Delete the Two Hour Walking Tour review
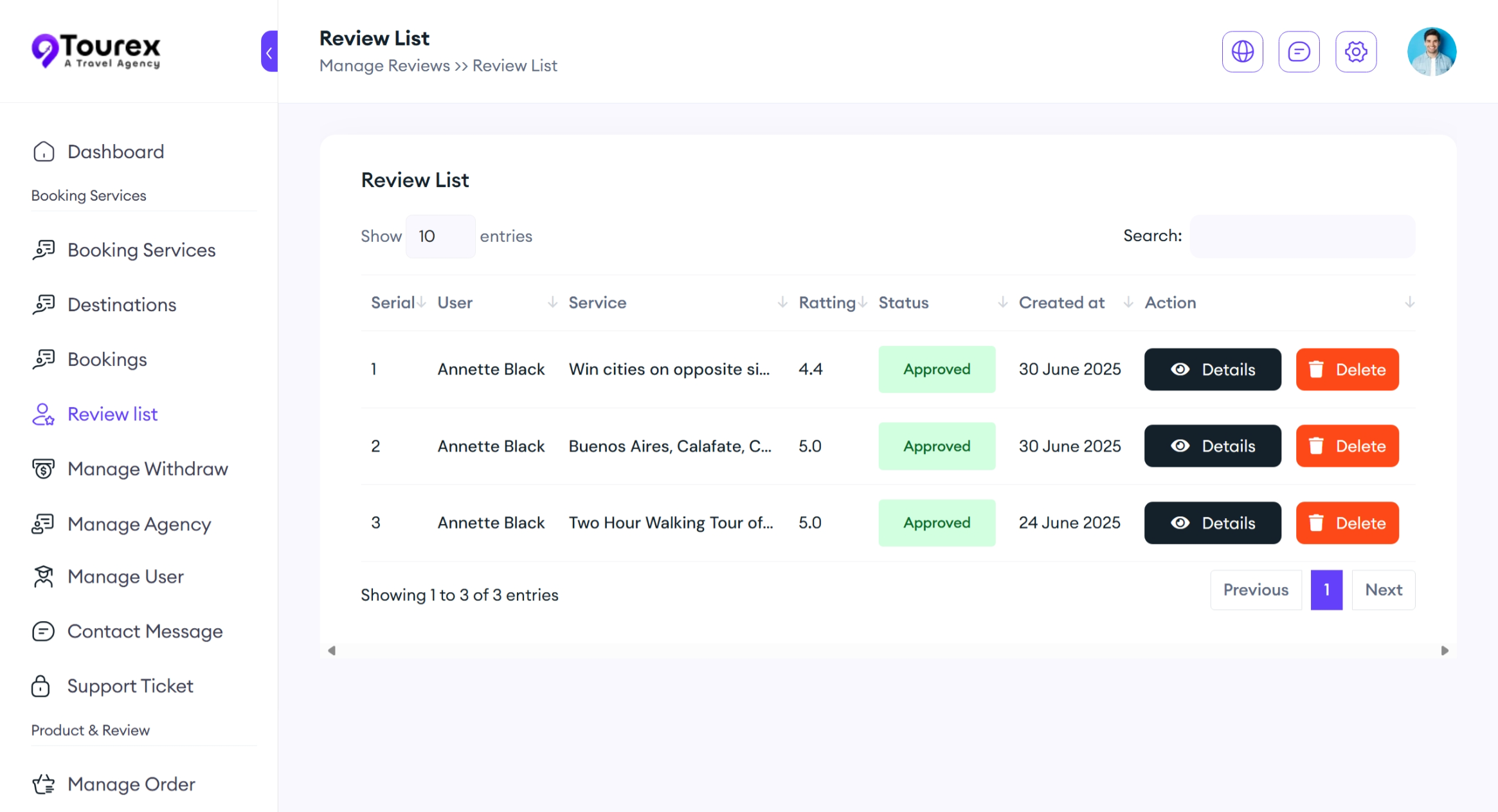Viewport: 1498px width, 812px height. click(1347, 523)
